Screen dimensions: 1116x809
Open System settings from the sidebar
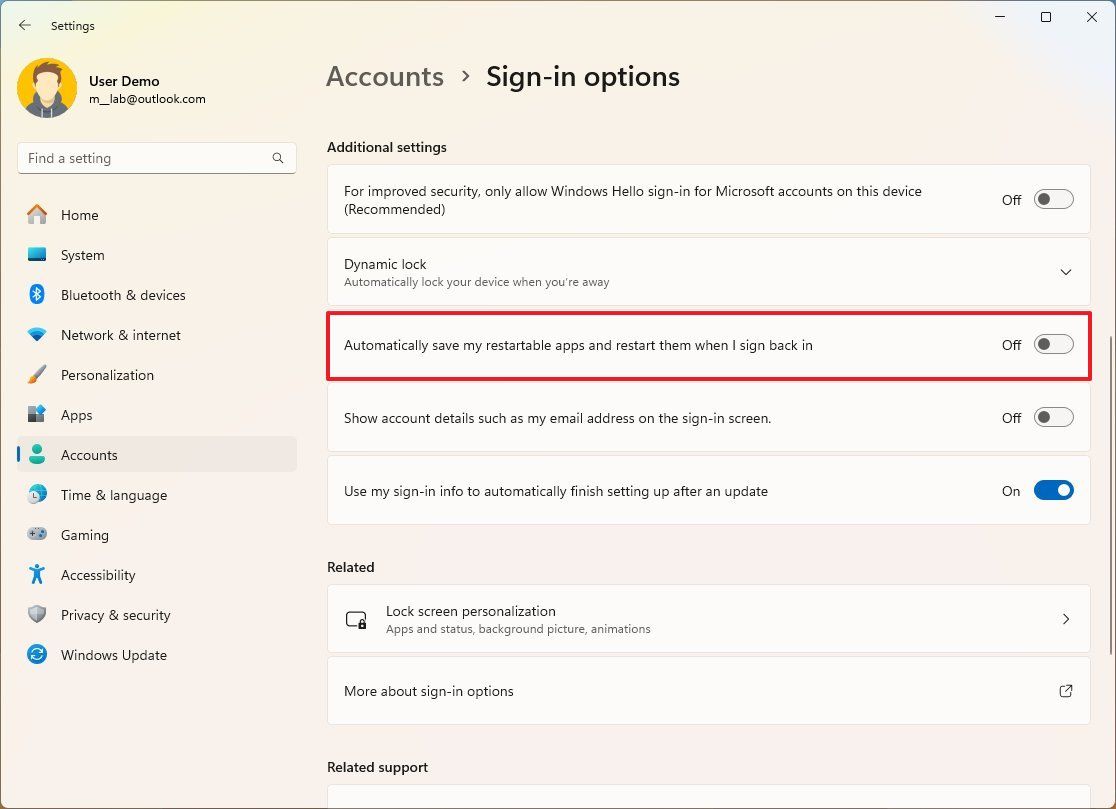pos(82,255)
